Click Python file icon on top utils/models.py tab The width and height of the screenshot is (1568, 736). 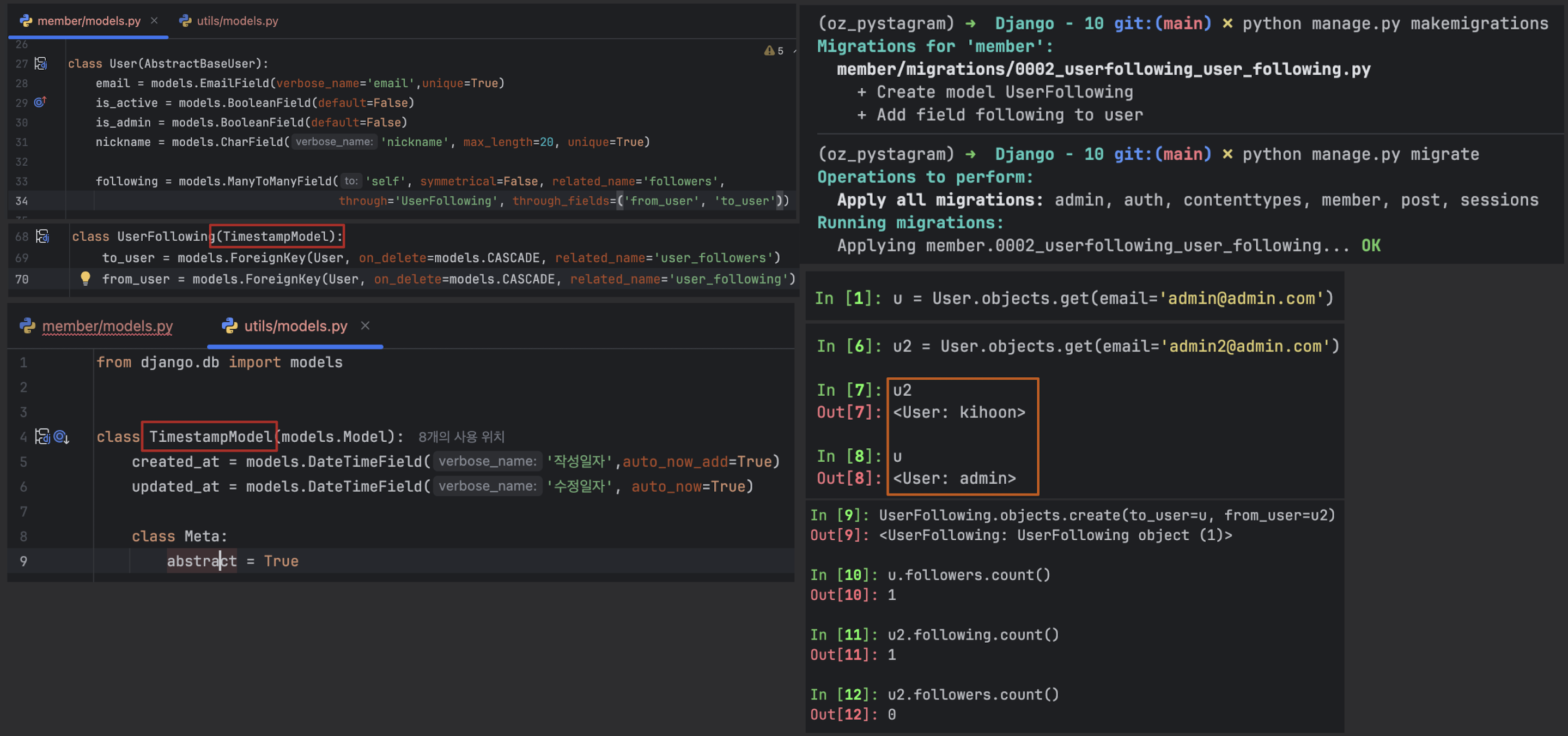(185, 21)
